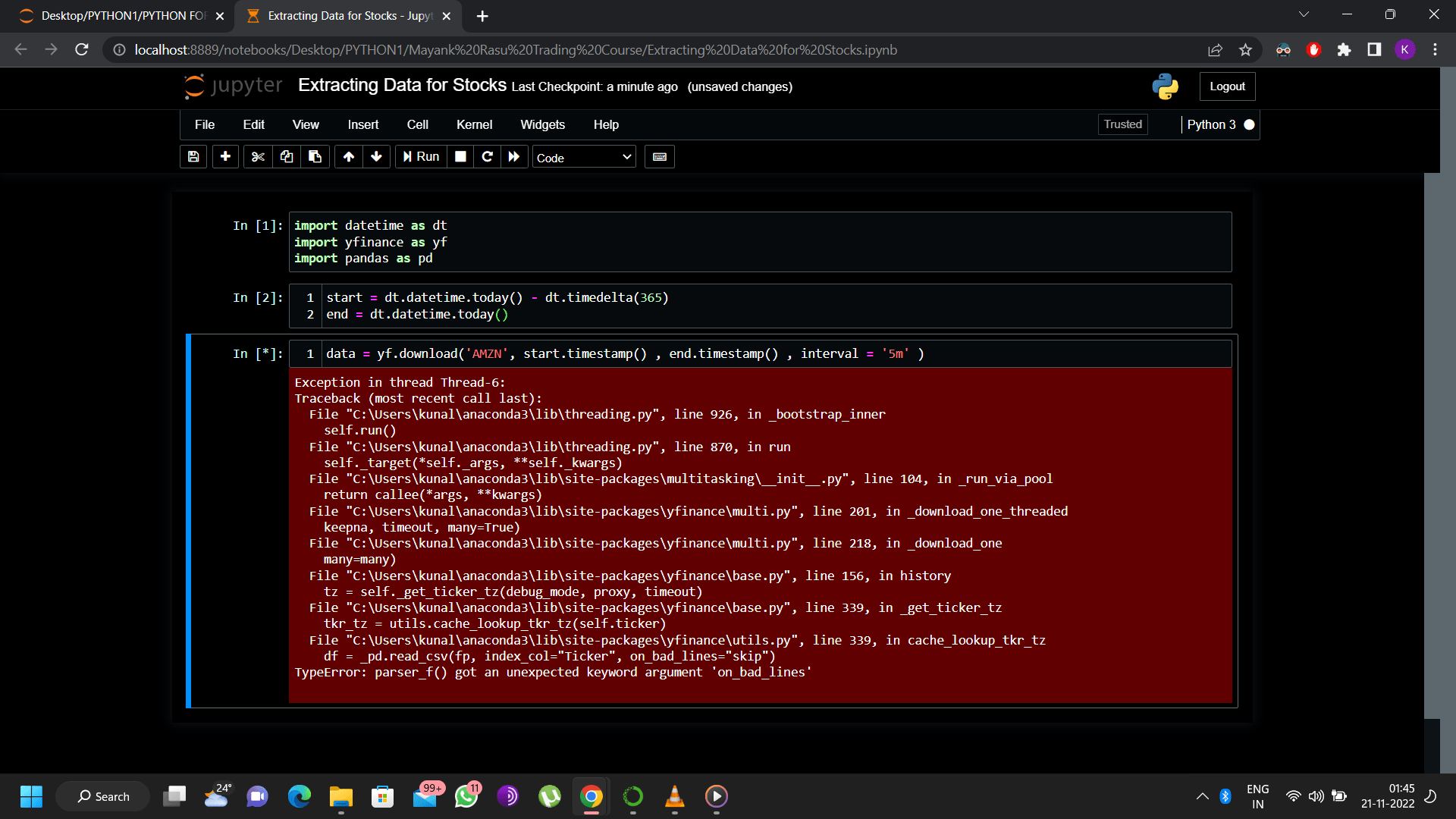Copy the selected cells
Screen dimensions: 1456x819
click(286, 157)
